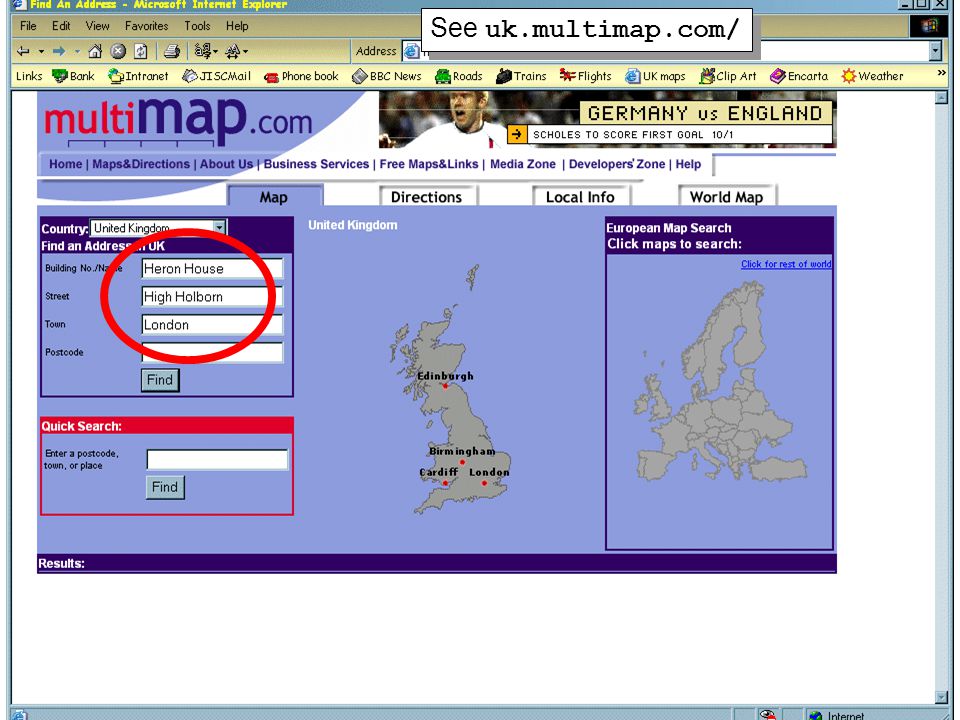Image resolution: width=960 pixels, height=720 pixels.
Task: Follow the Help link in site navigation
Action: tap(688, 164)
